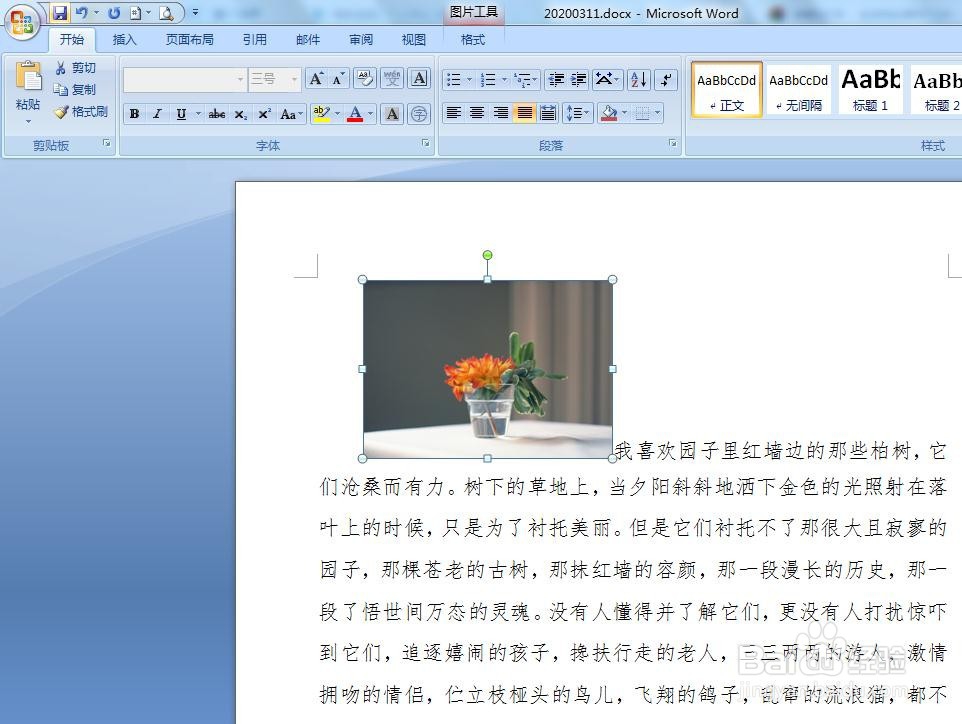Viewport: 962px width, 724px height.
Task: Apply the 标题 1 style
Action: [869, 90]
